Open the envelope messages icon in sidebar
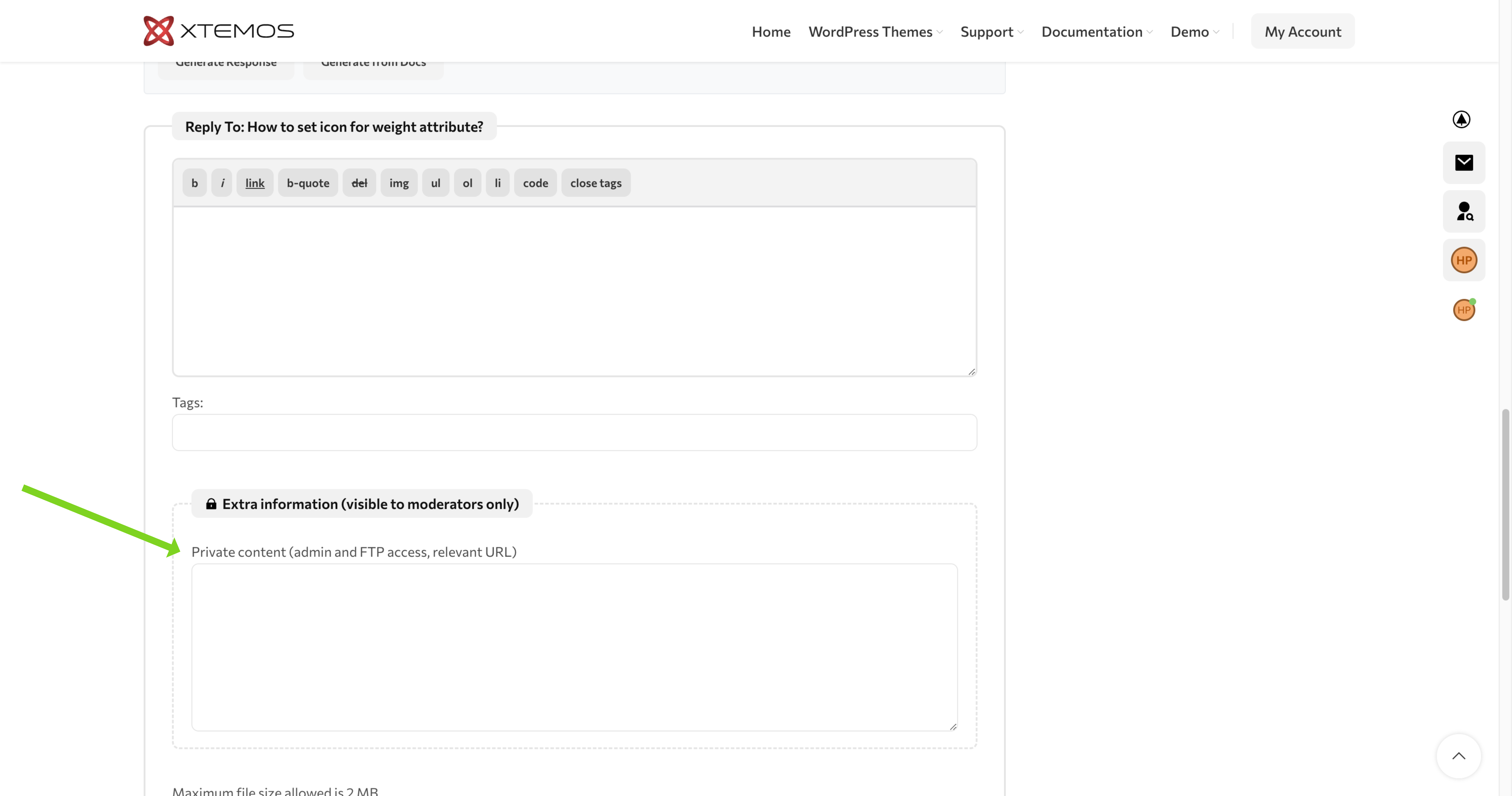This screenshot has width=1512, height=796. tap(1464, 163)
